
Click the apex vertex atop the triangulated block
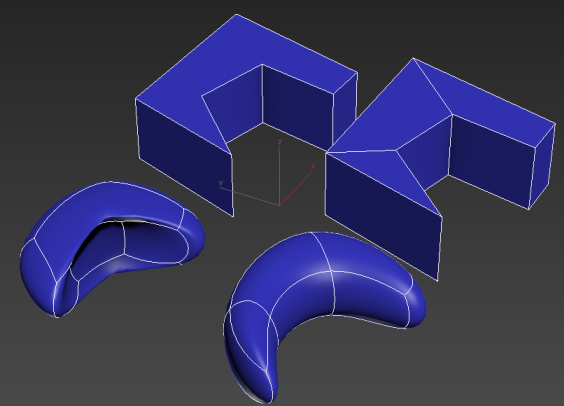tap(414, 58)
